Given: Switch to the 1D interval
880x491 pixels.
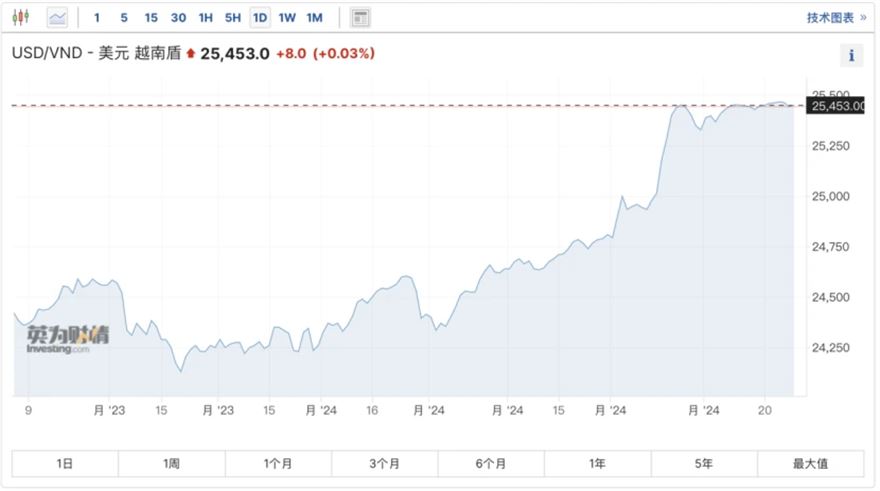Looking at the screenshot, I should coord(260,17).
